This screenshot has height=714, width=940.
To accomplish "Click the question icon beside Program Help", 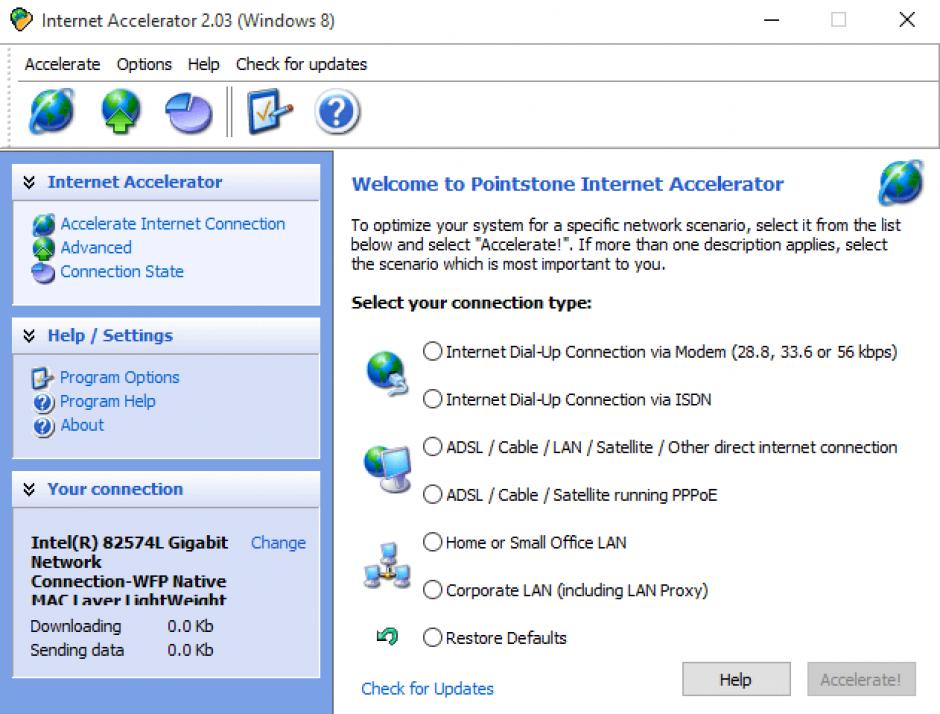I will (43, 402).
